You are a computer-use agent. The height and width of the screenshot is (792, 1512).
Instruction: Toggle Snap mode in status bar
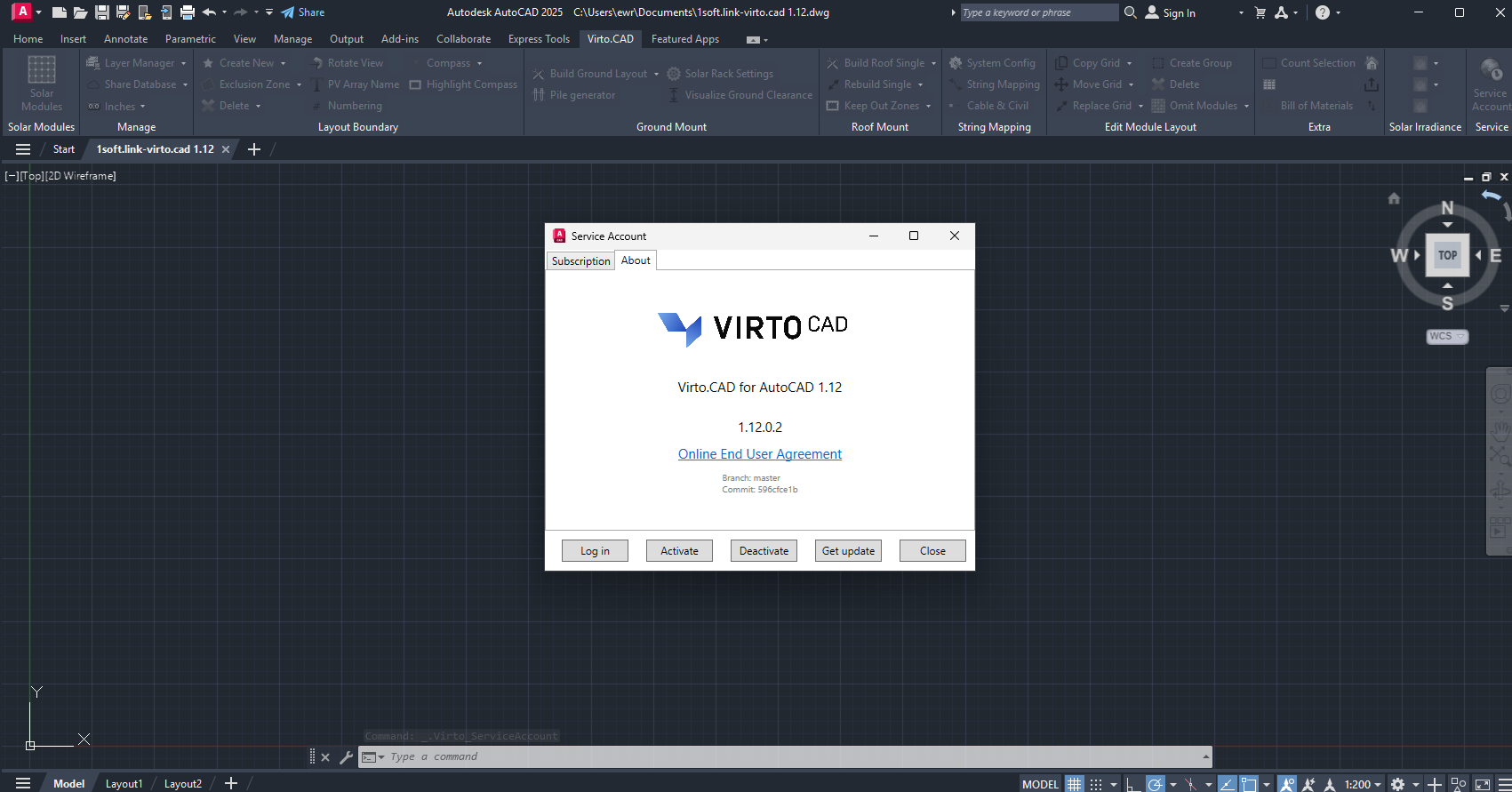(x=1096, y=784)
